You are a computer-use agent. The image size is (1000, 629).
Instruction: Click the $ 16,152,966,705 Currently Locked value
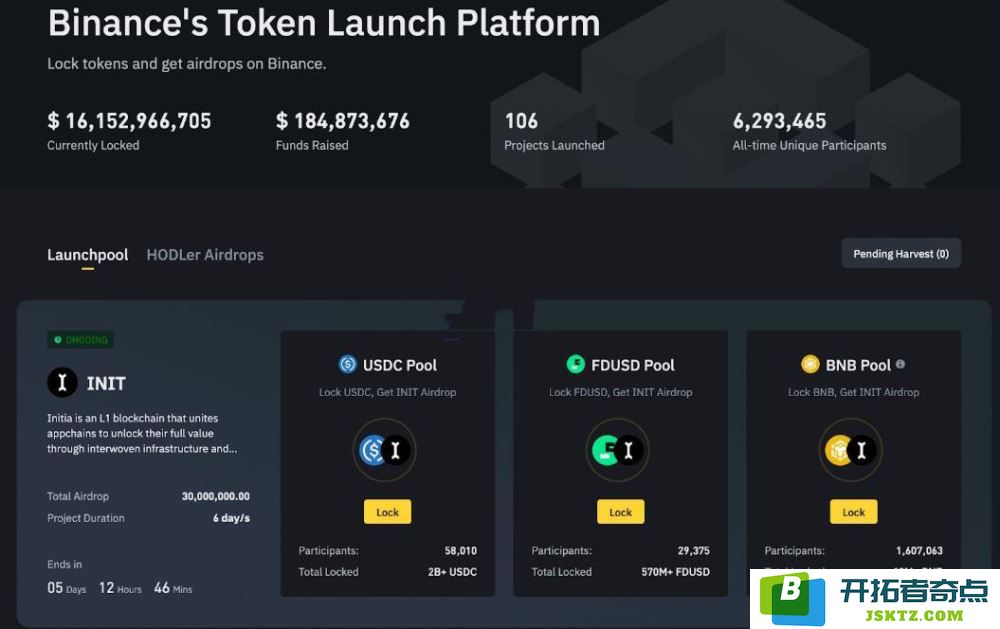point(129,121)
